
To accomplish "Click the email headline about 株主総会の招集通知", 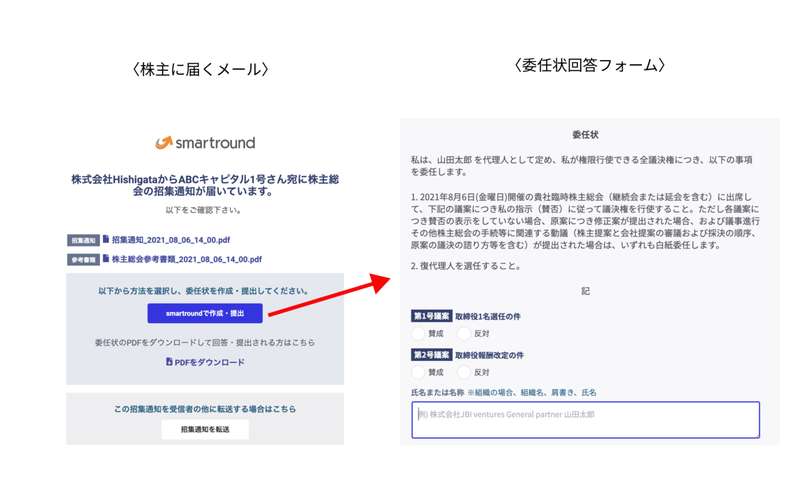I will (205, 185).
